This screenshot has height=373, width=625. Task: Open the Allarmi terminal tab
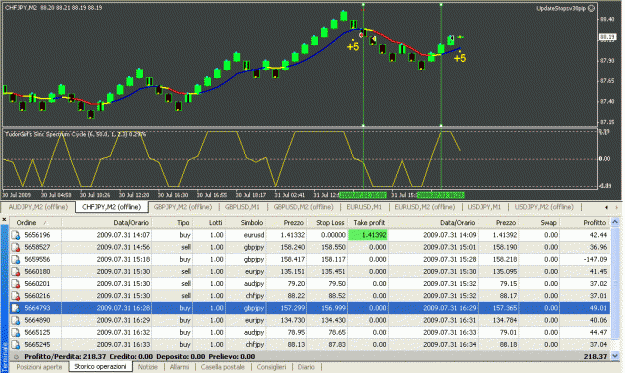[x=179, y=367]
